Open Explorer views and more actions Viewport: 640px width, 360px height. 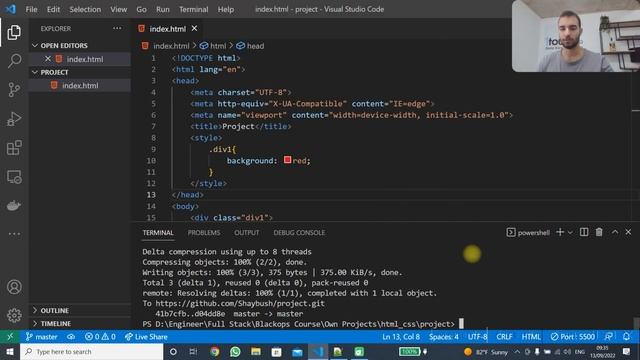(117, 28)
